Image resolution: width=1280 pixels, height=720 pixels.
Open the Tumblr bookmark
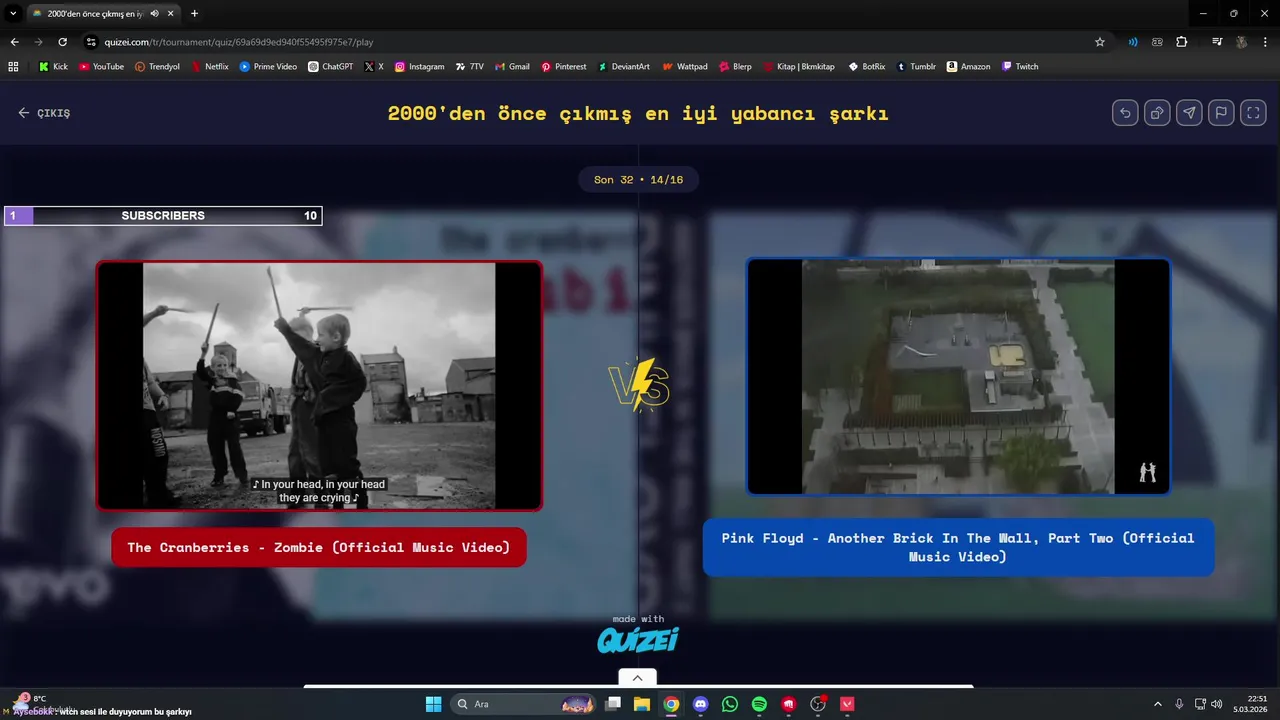tap(916, 67)
